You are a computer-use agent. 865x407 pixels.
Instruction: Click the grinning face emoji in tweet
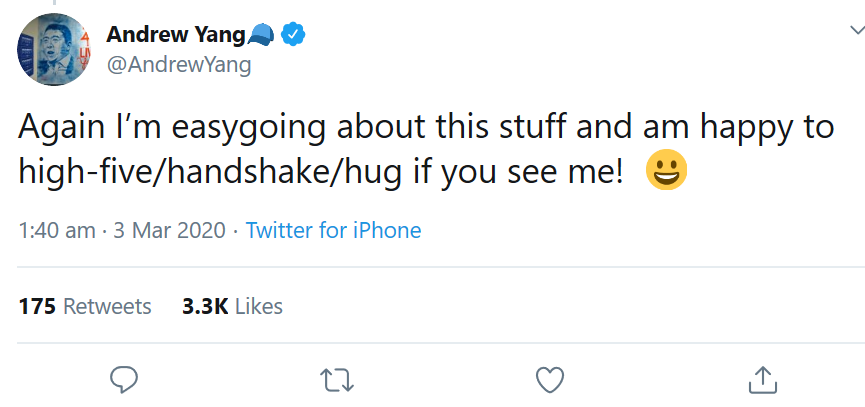coord(666,170)
